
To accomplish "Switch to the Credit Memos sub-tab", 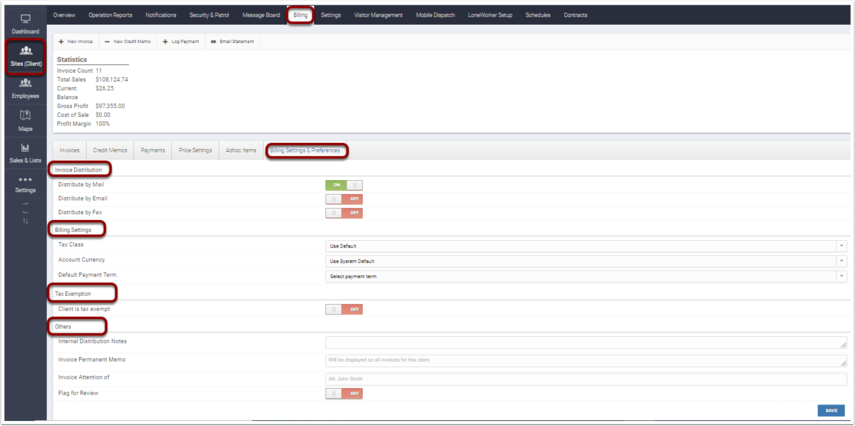I will 110,150.
